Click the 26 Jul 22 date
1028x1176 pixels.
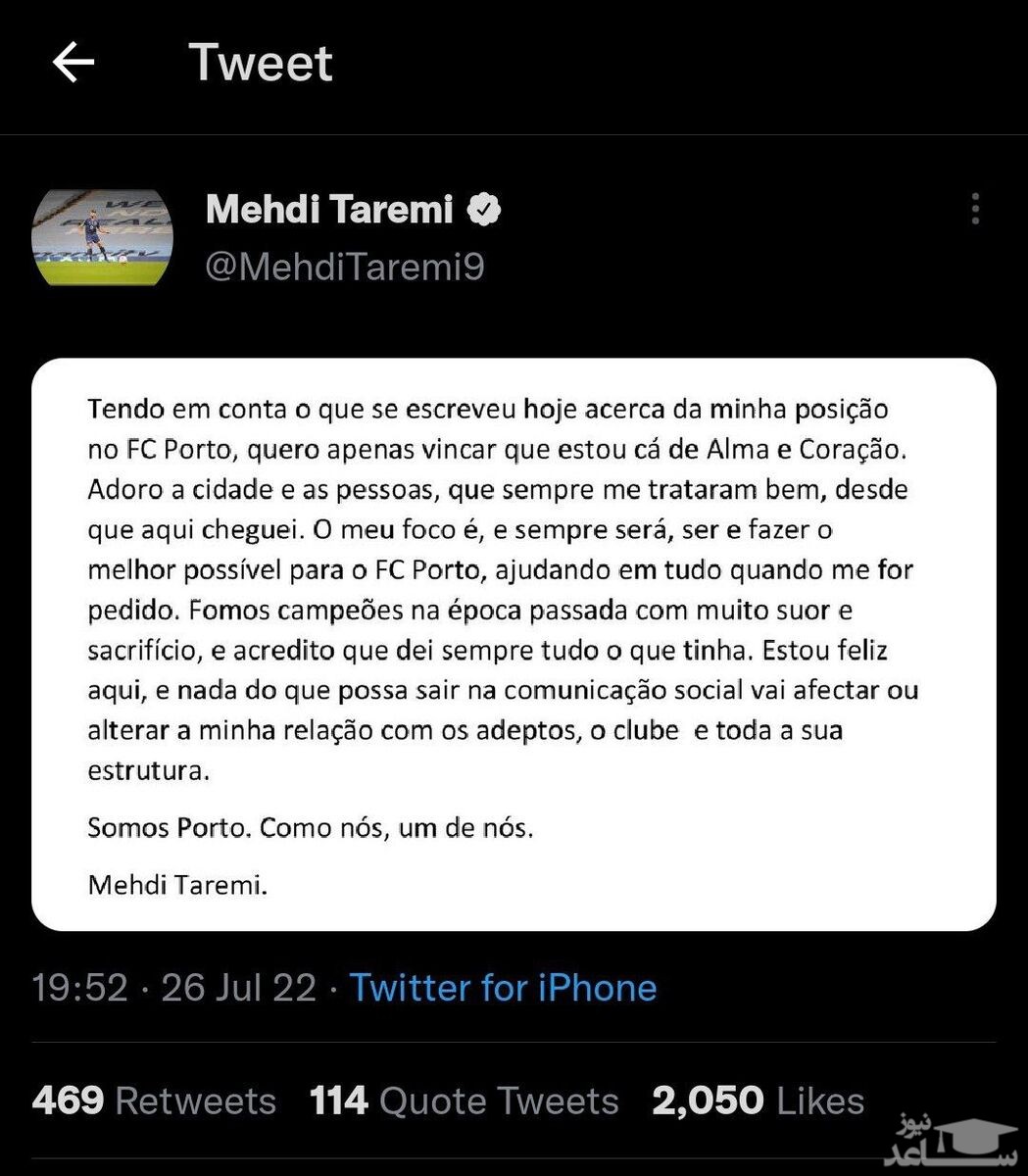pos(238,988)
